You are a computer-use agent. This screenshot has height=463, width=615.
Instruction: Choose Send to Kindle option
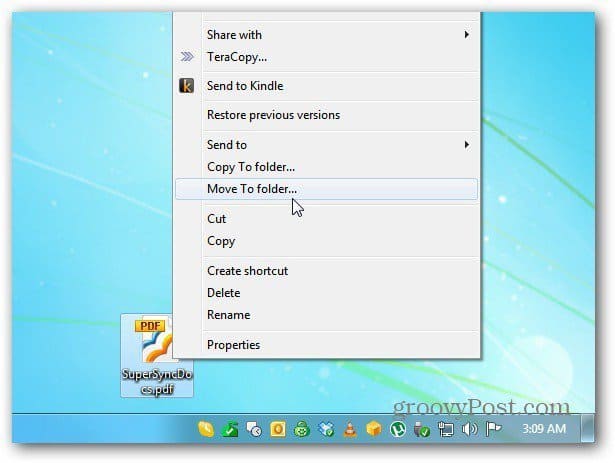(x=326, y=86)
